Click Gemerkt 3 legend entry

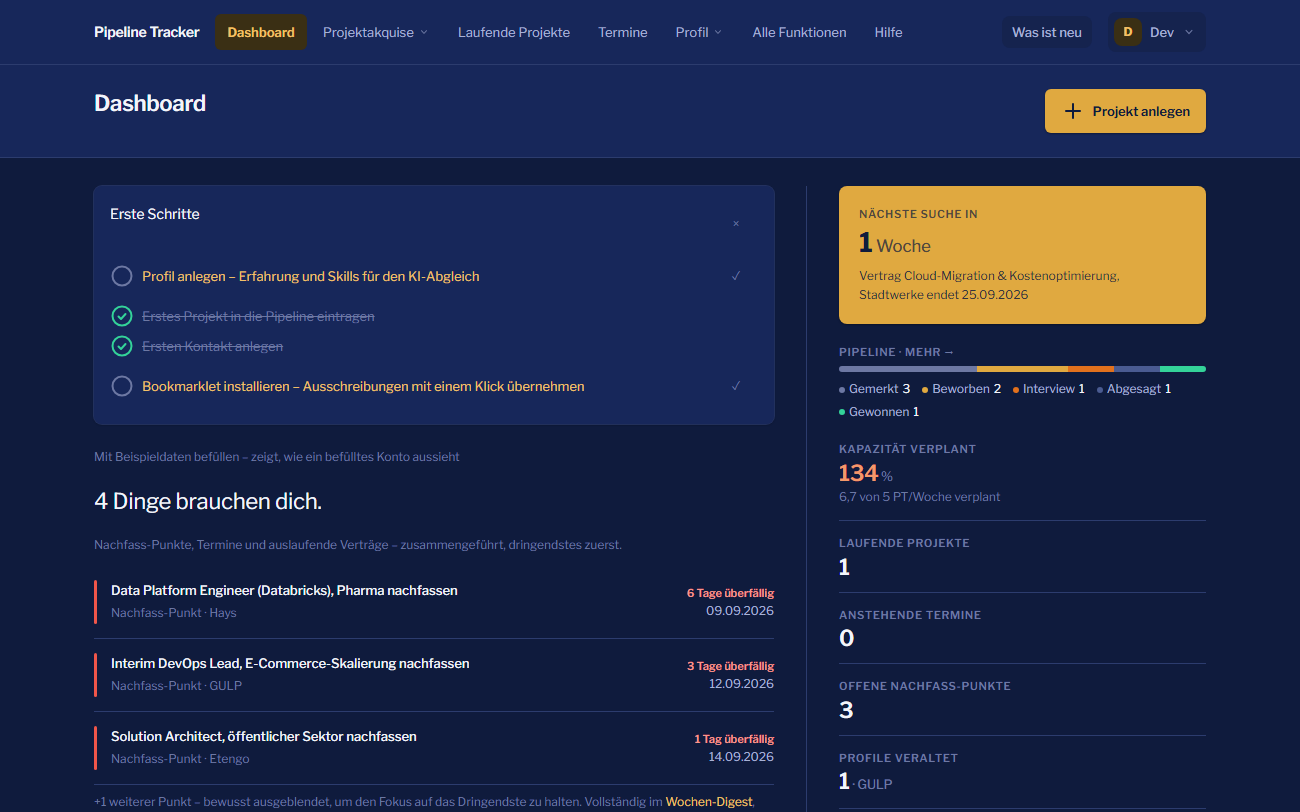point(875,388)
